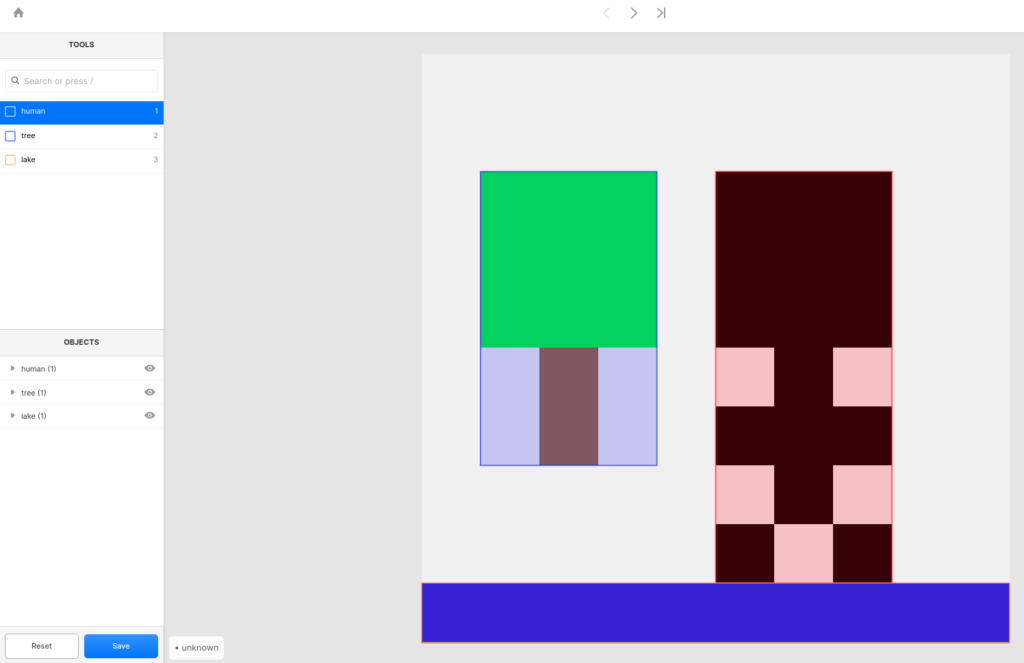Click shortcut number 3 beside lake
Viewport: 1024px width, 663px height.
[x=155, y=159]
